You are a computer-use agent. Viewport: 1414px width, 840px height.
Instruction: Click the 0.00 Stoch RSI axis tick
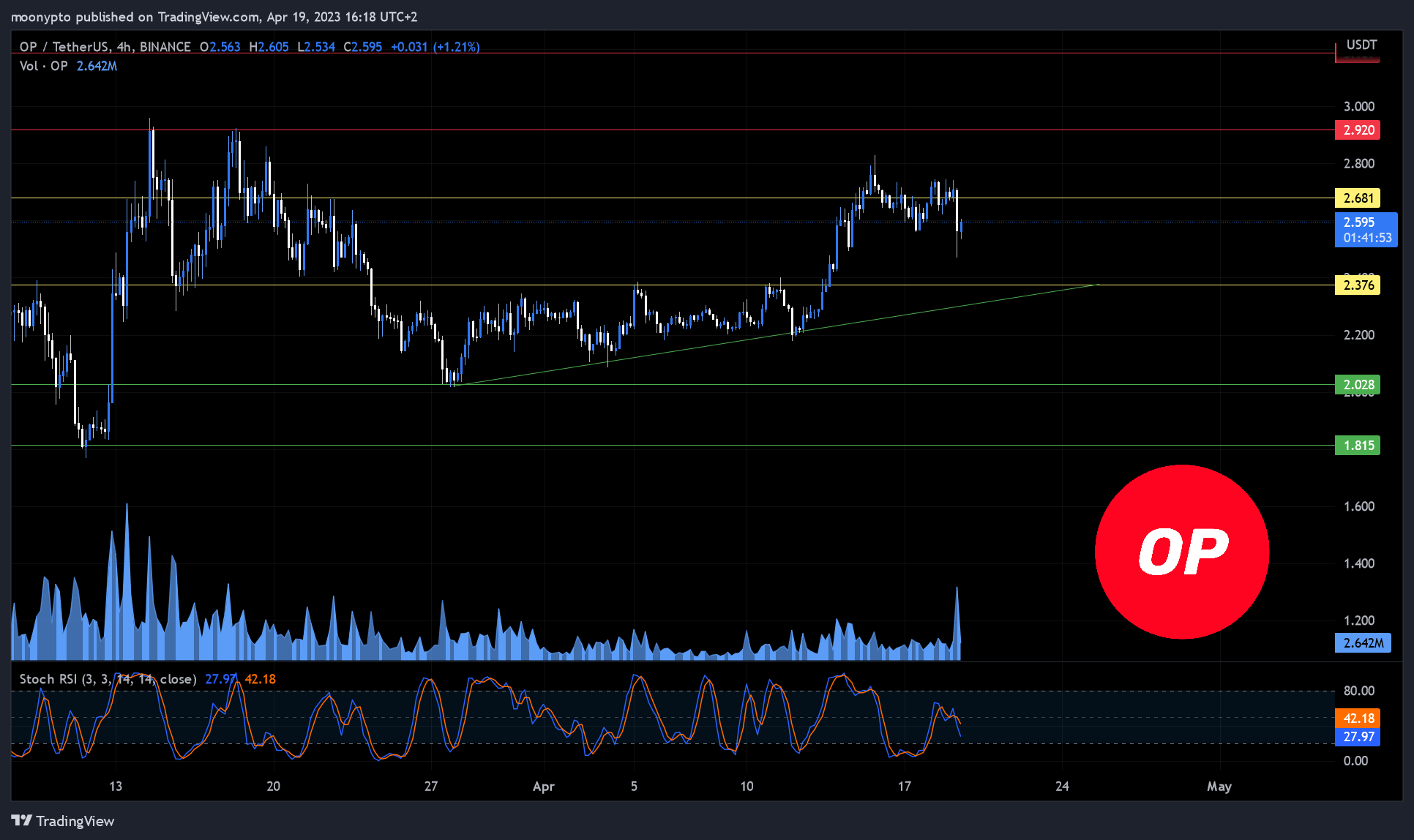click(x=1355, y=761)
